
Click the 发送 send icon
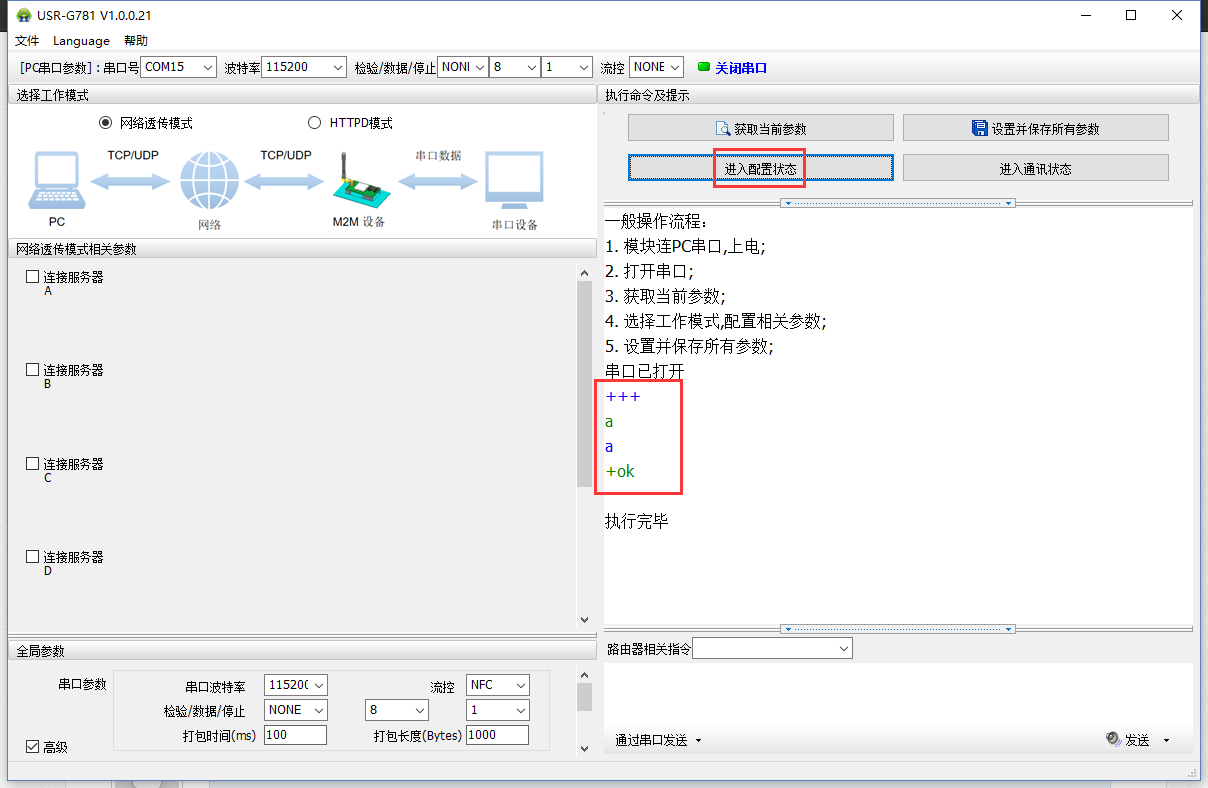tap(1114, 739)
